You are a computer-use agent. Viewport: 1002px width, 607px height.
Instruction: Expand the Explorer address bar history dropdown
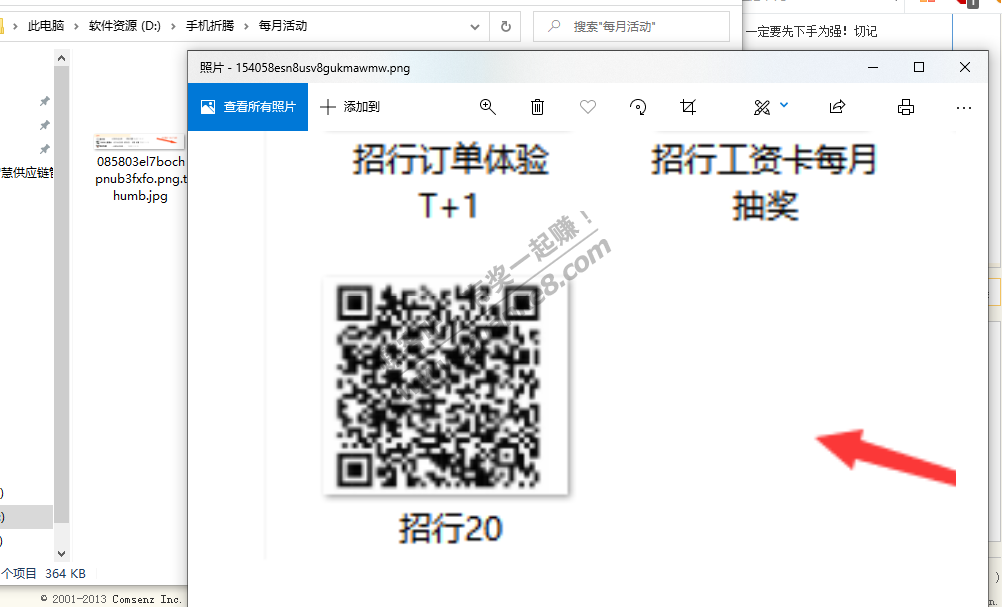pyautogui.click(x=475, y=26)
